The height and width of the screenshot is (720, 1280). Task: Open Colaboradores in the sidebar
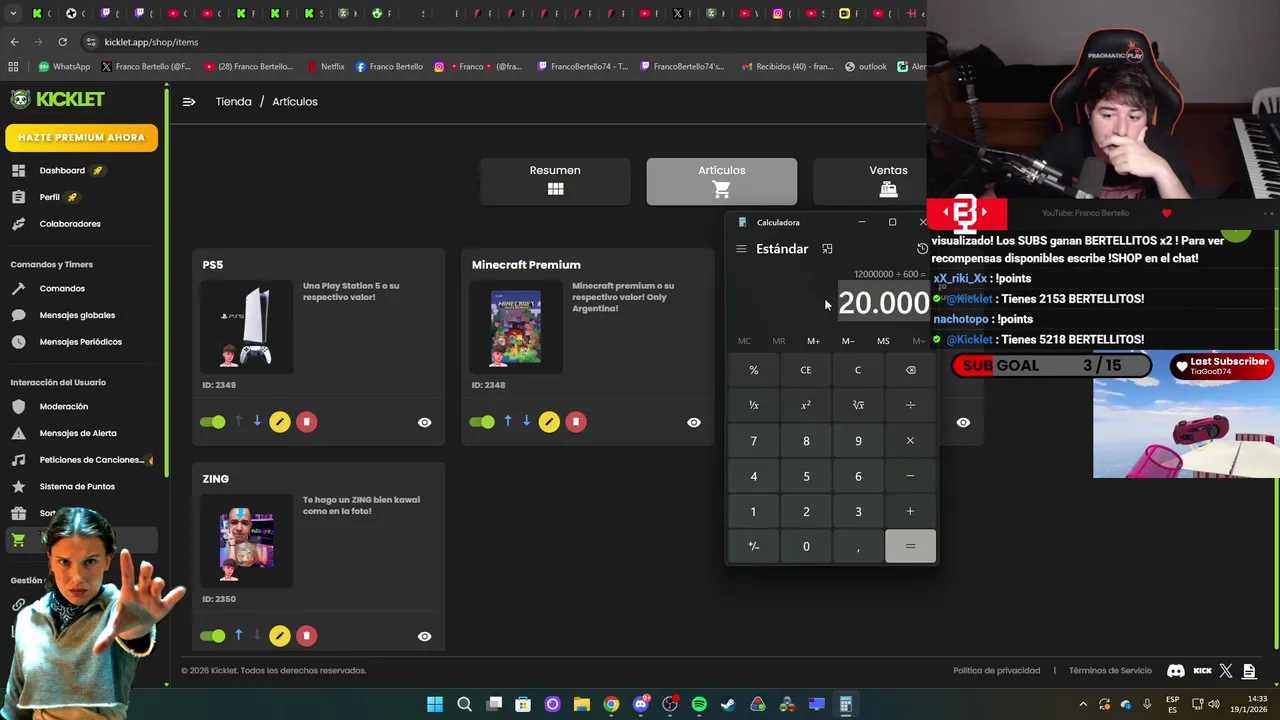click(70, 223)
